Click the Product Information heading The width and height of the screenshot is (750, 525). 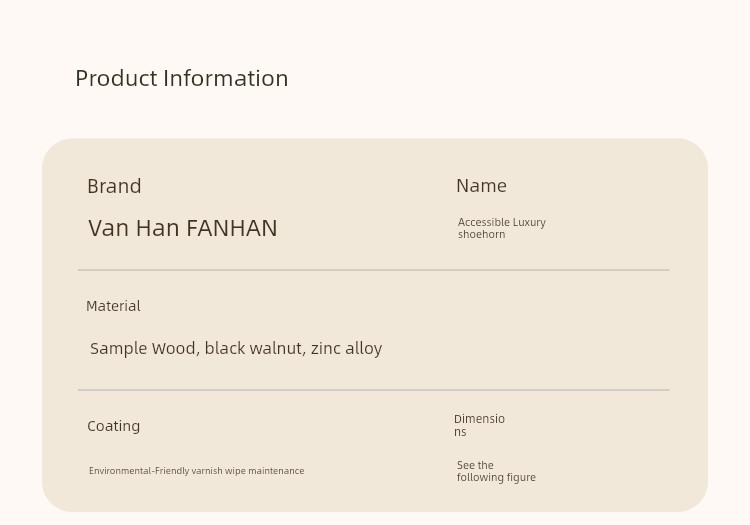click(x=182, y=78)
